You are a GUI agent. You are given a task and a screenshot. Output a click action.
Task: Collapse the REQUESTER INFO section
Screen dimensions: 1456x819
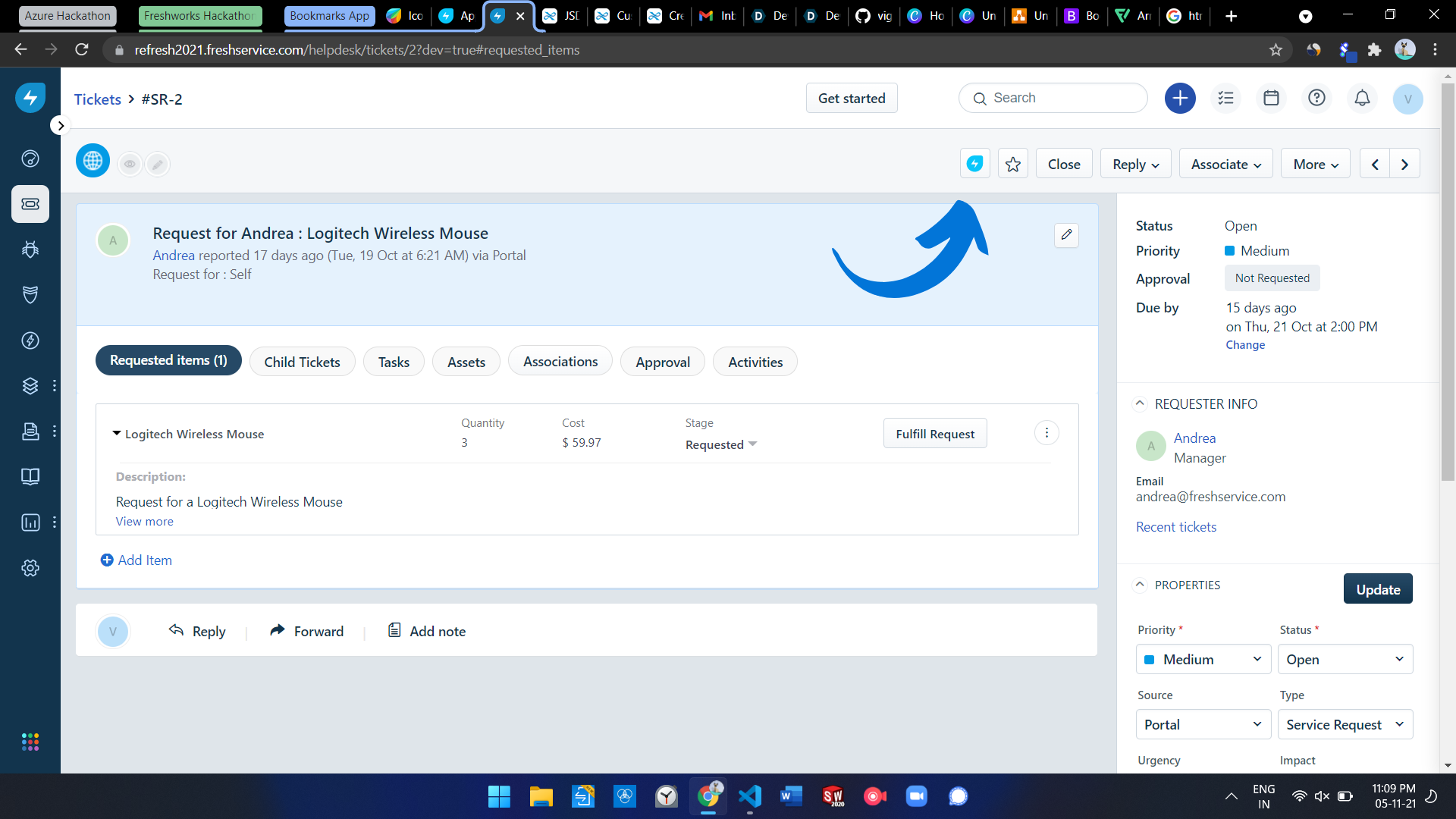[1139, 404]
